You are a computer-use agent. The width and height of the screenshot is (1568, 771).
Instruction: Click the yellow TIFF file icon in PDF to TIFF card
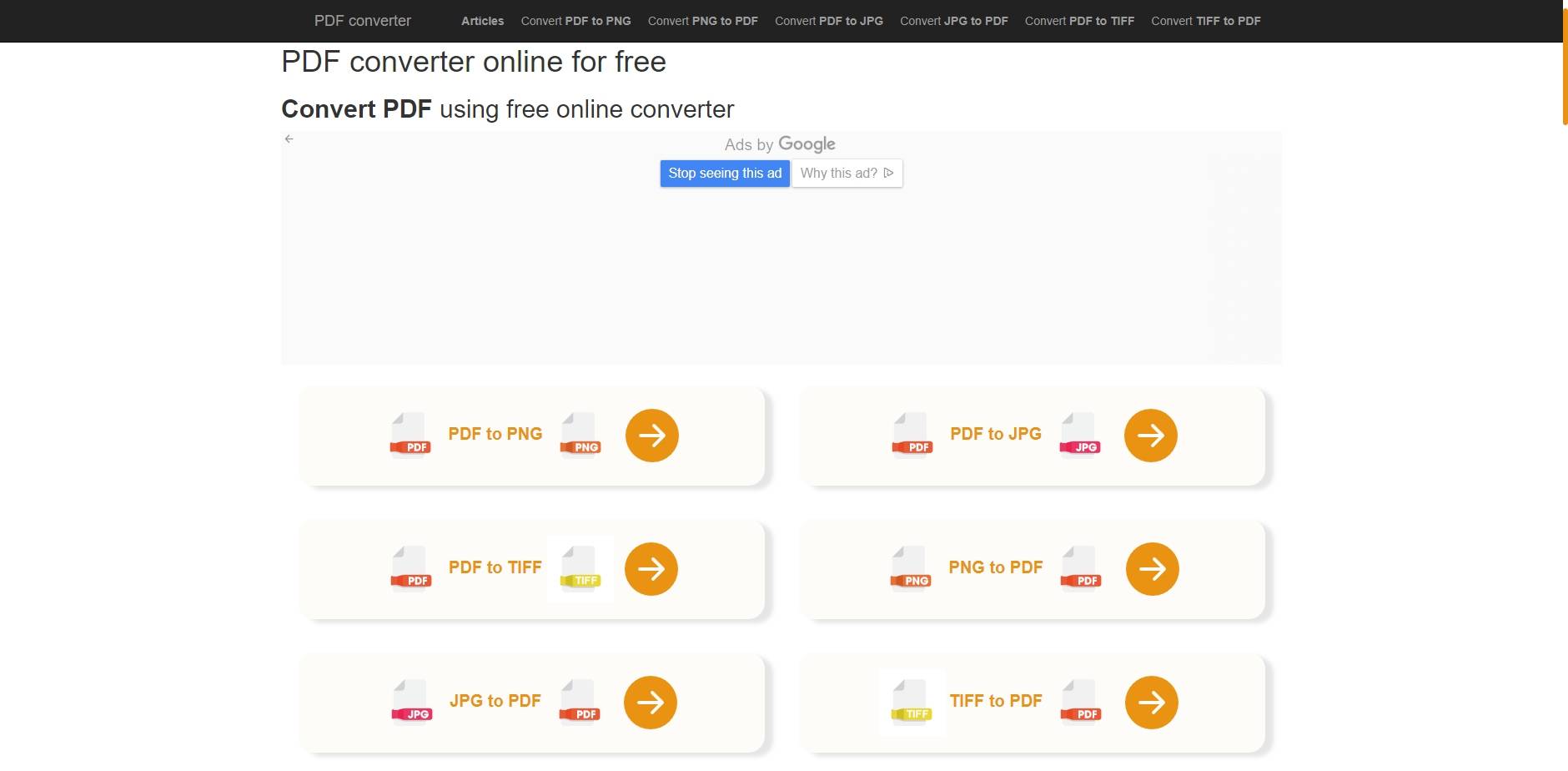tap(580, 569)
